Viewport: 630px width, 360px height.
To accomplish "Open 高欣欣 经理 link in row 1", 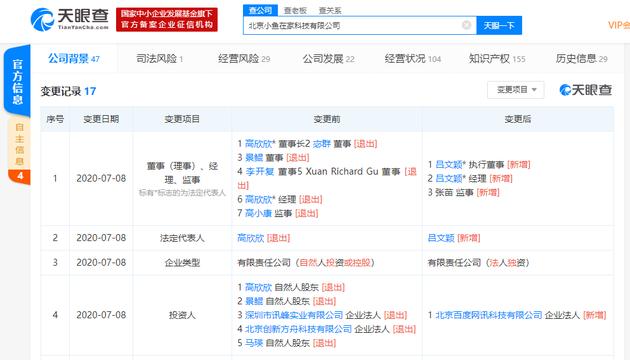I will (258, 199).
